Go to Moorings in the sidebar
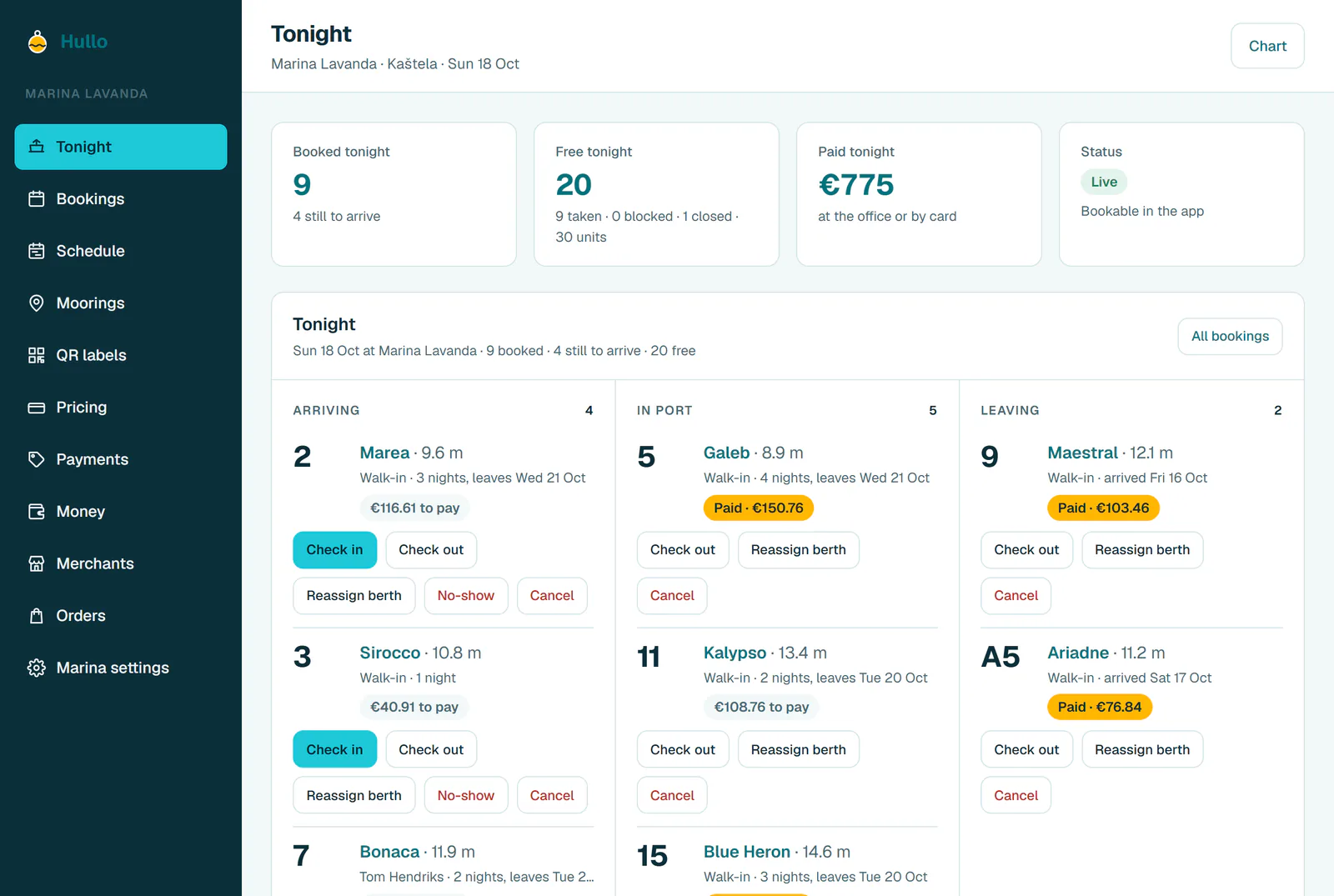Image resolution: width=1334 pixels, height=896 pixels. 121,303
